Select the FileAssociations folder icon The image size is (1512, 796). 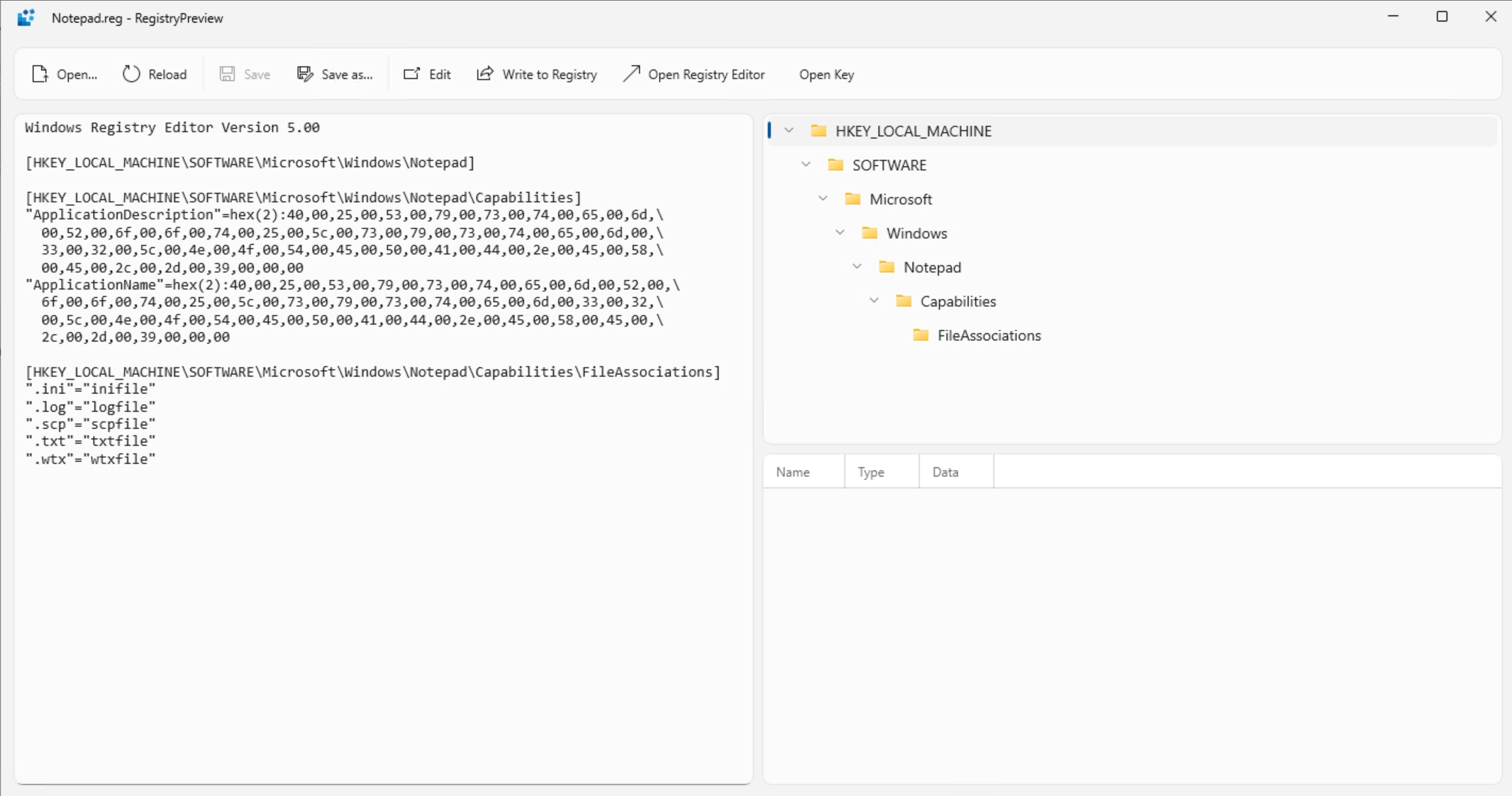pos(921,335)
